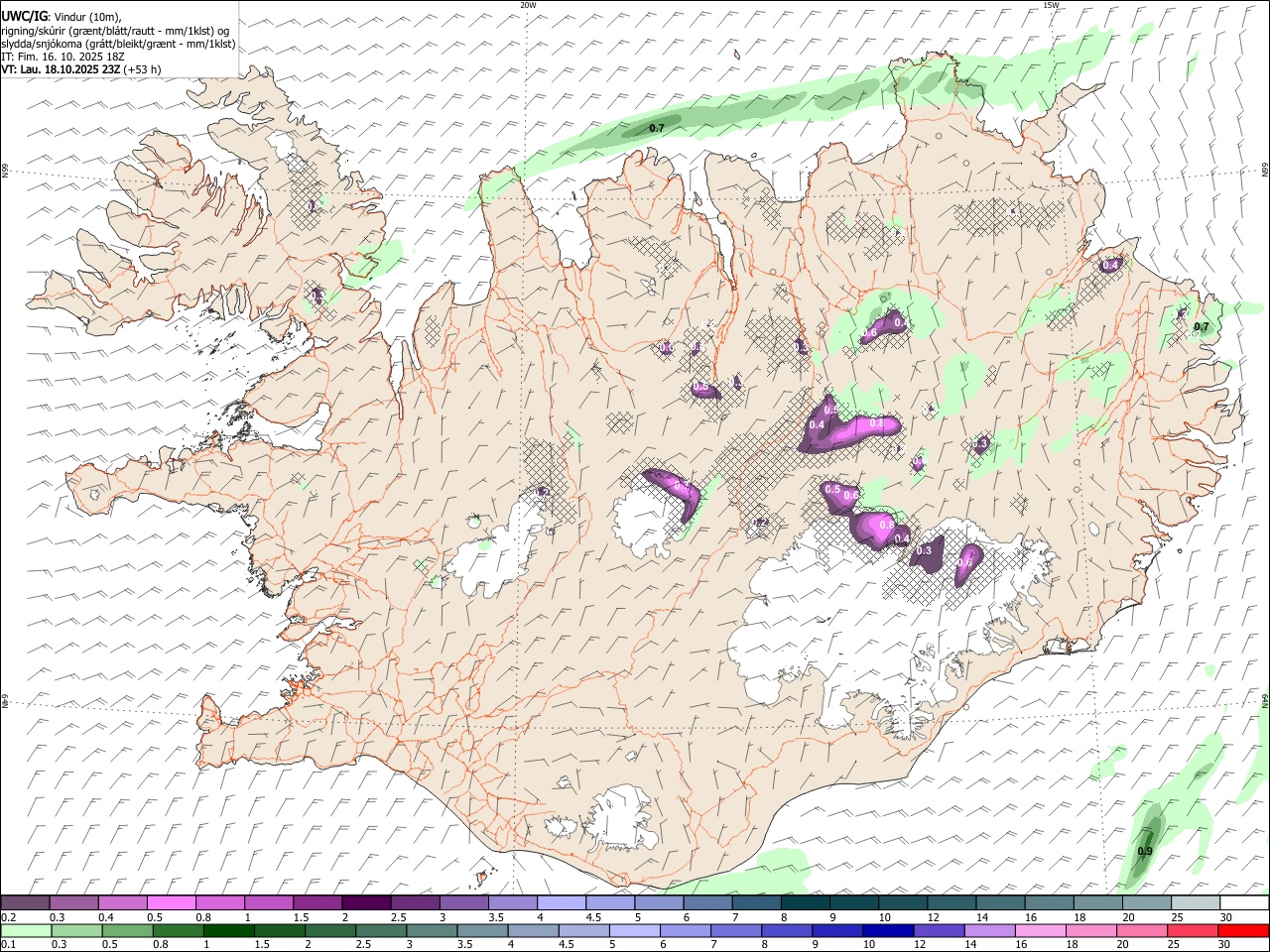Click the 0.9 value in the southeast sea

point(1145,852)
